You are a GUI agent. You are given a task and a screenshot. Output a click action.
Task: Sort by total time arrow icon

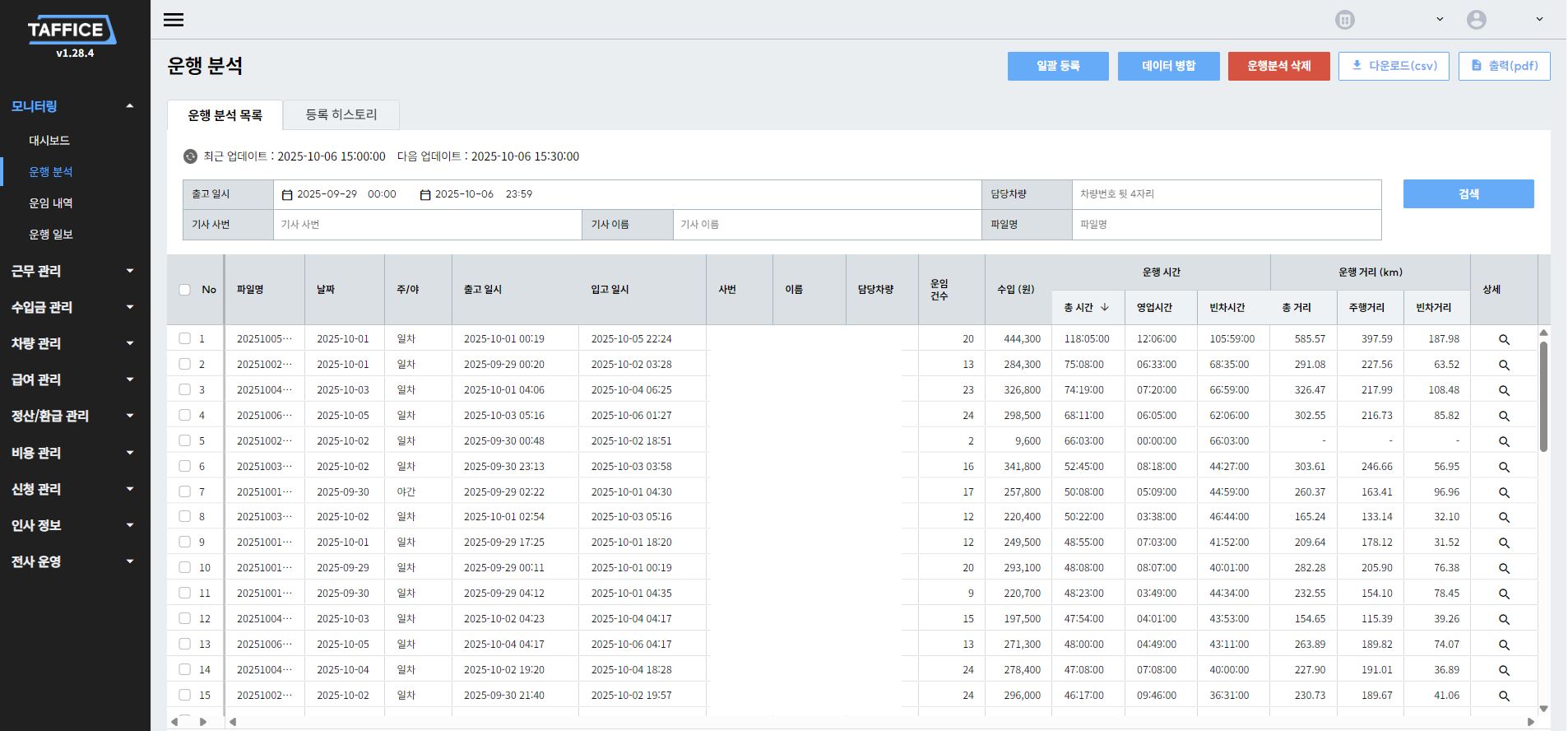[1105, 307]
